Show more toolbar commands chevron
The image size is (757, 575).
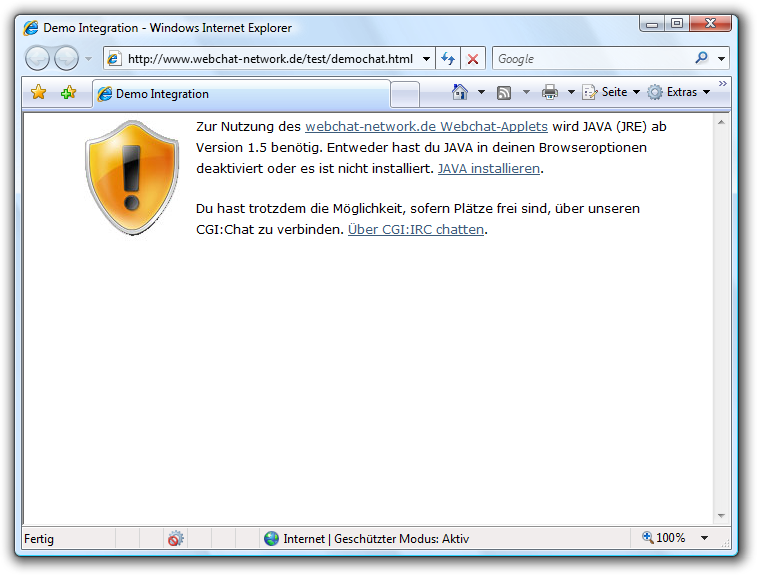coord(722,84)
